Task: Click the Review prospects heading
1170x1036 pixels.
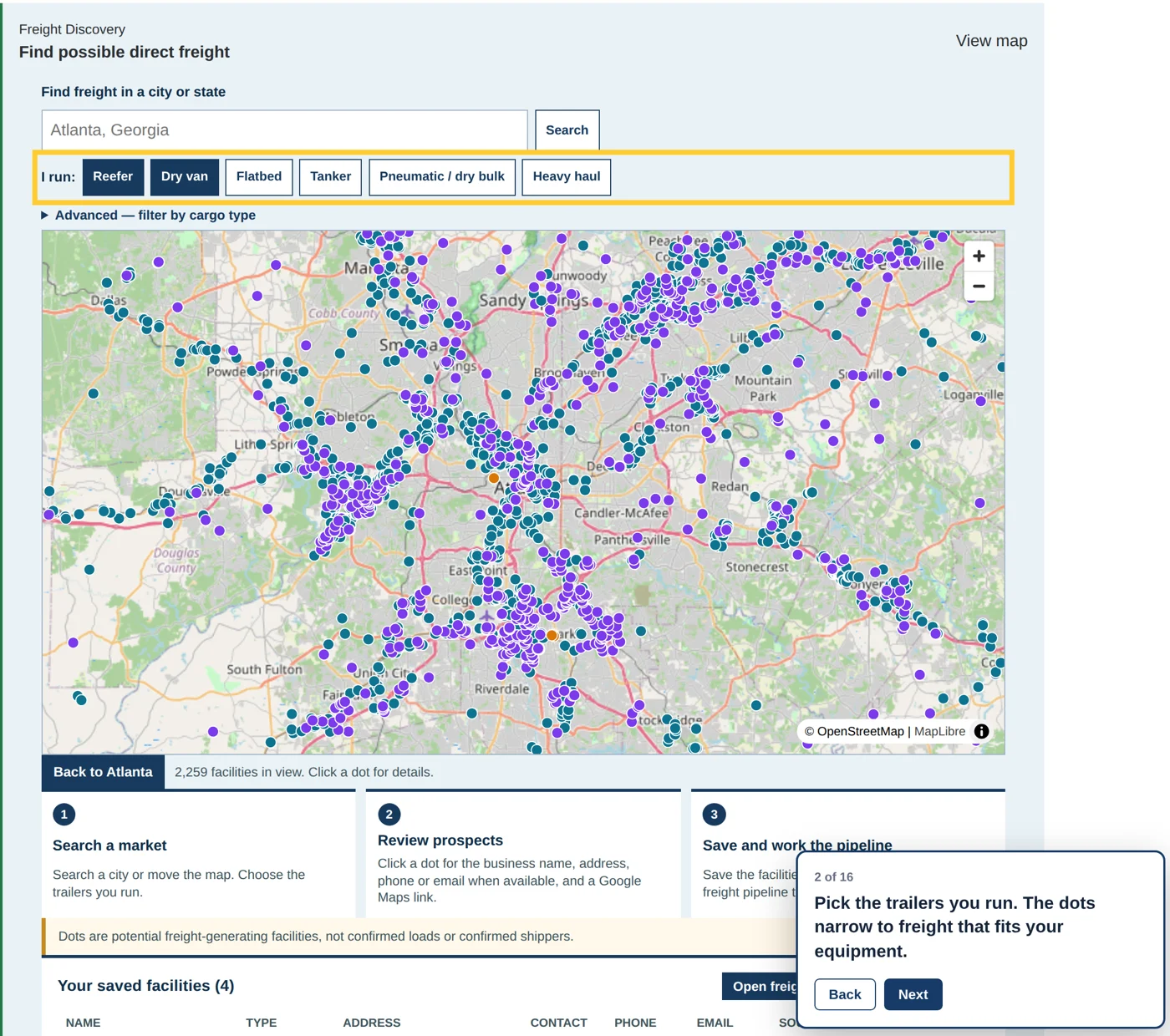Action: pos(440,840)
